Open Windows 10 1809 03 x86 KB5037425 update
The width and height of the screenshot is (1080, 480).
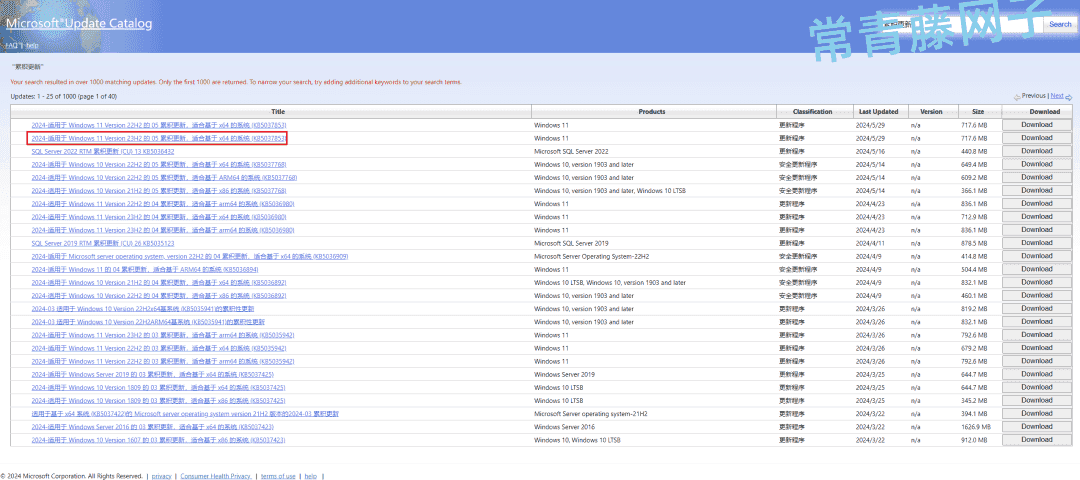pos(158,400)
